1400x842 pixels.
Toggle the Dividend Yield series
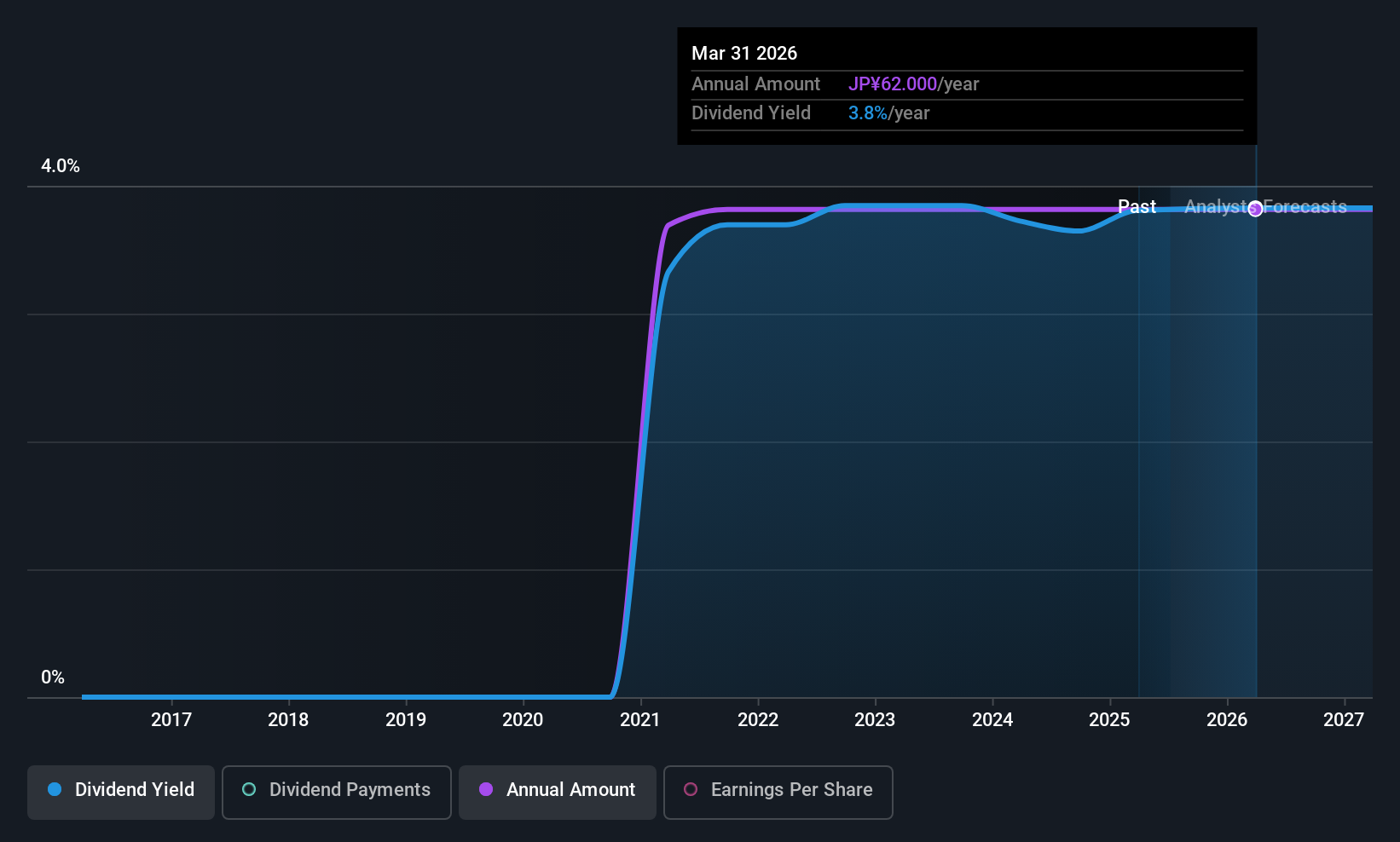(x=121, y=793)
